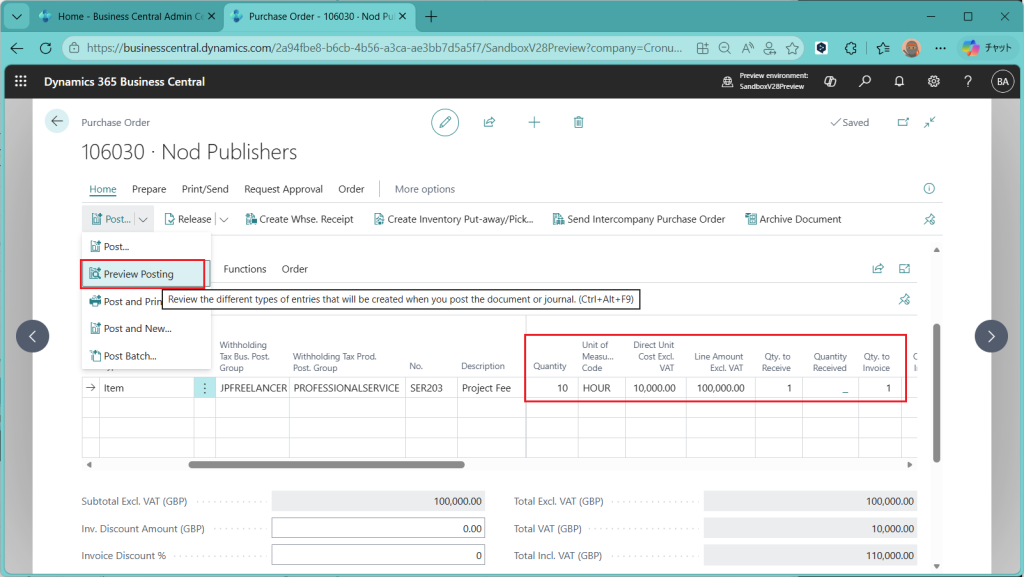This screenshot has width=1024, height=577.
Task: Open page in new window icon
Action: tap(903, 122)
